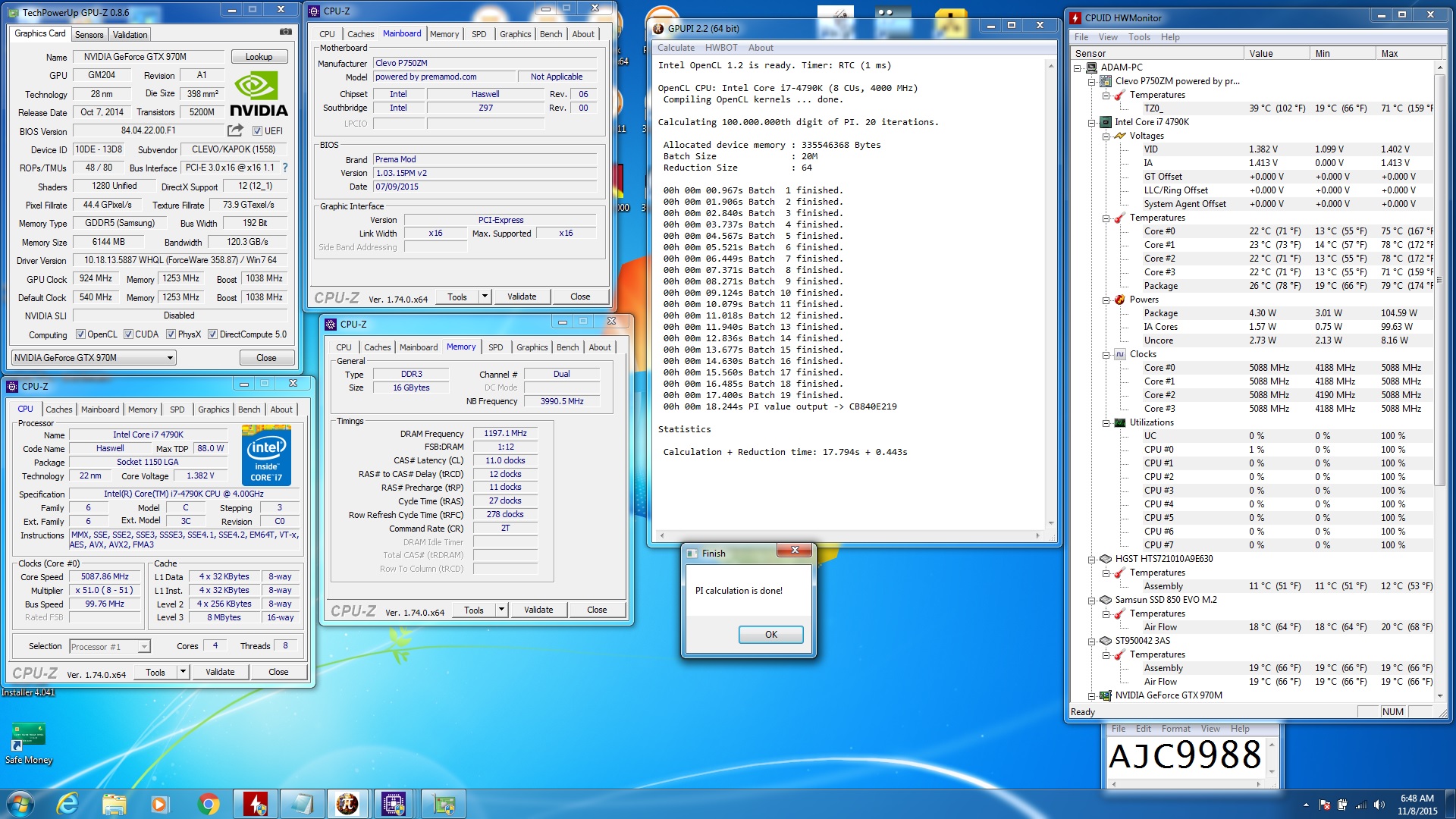Collapse the Voltages node in HWMonitor
This screenshot has width=1456, height=819.
[x=1106, y=136]
